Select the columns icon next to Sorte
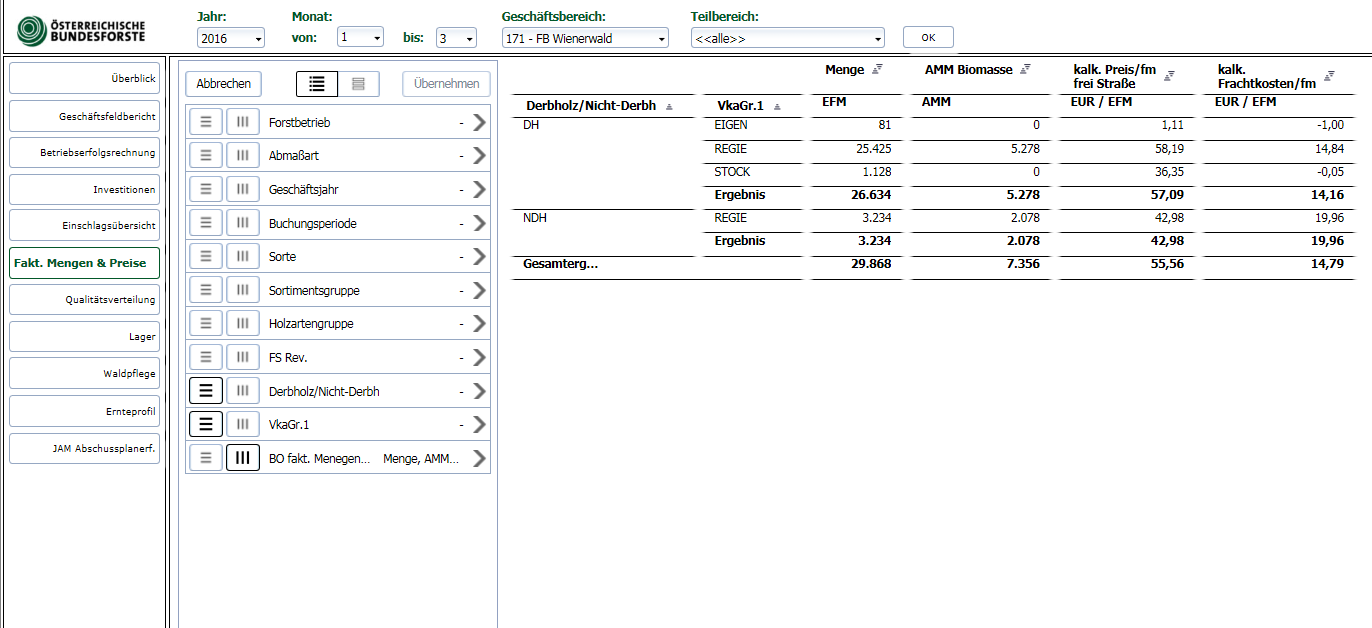This screenshot has width=1372, height=628. (x=243, y=256)
